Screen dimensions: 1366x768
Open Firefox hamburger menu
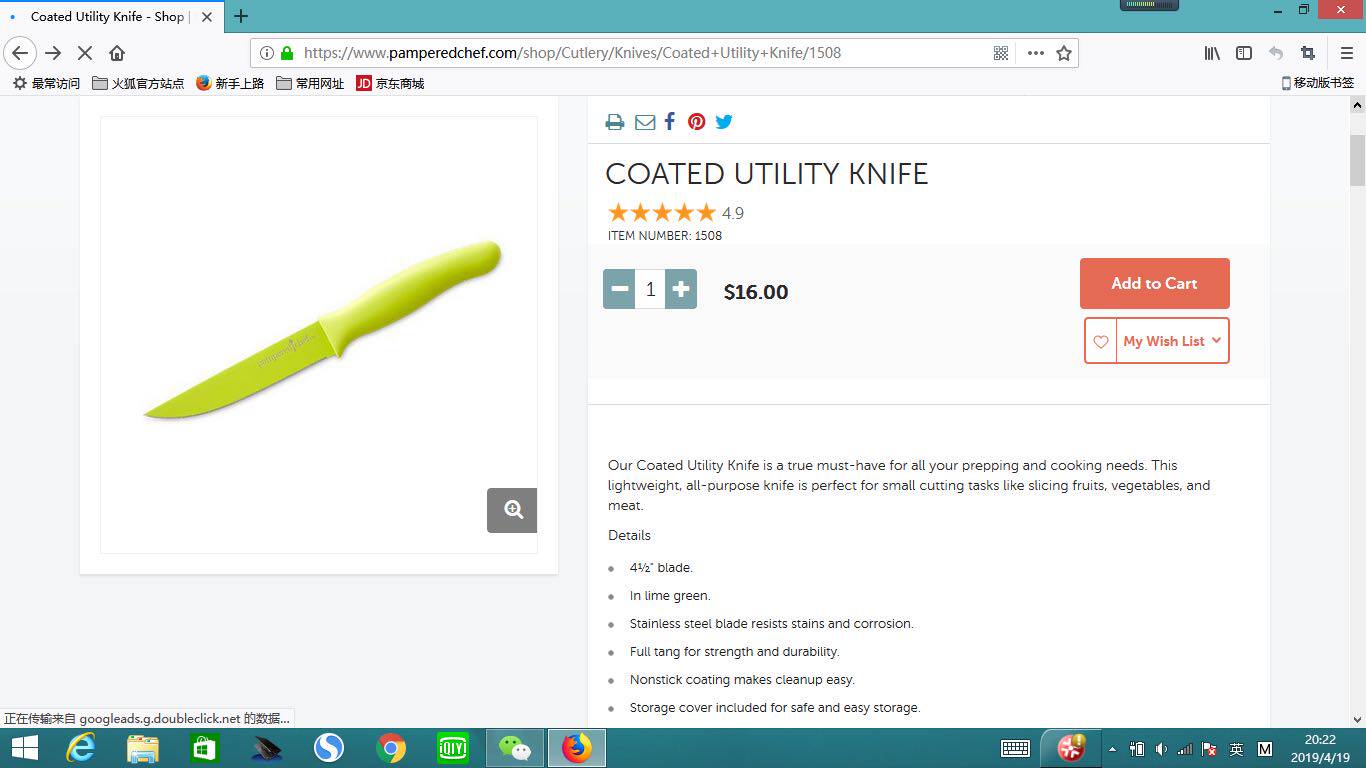tap(1346, 53)
